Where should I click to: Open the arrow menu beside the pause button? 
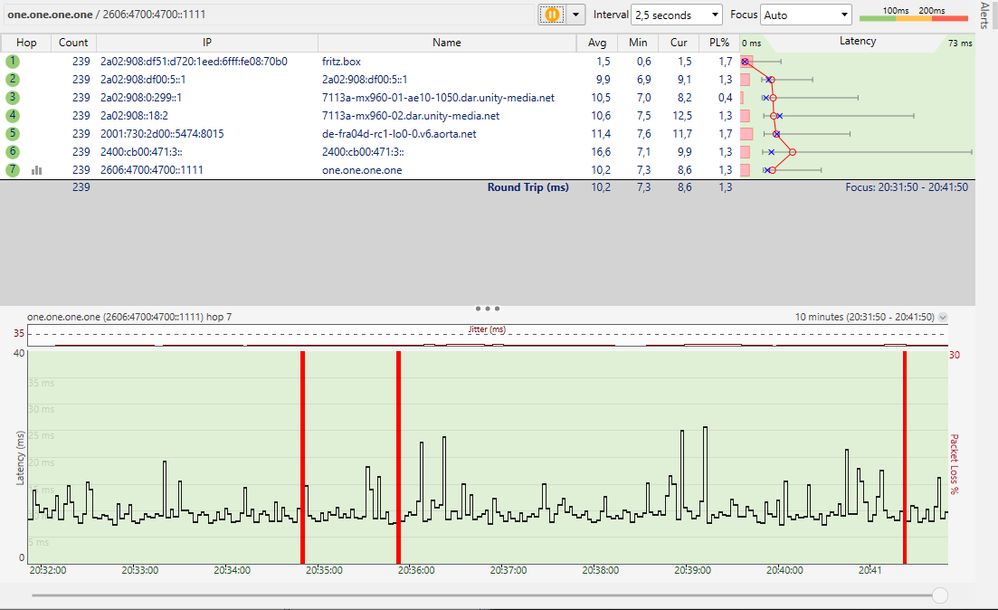click(x=575, y=15)
